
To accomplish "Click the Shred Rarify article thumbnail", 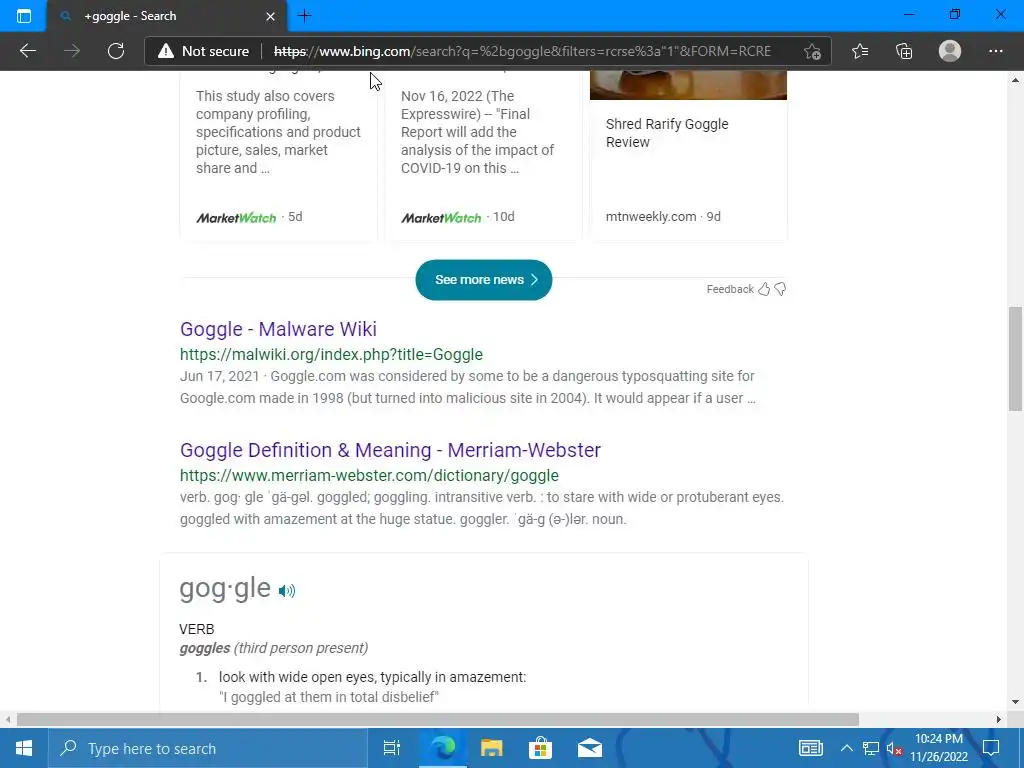I will [688, 85].
